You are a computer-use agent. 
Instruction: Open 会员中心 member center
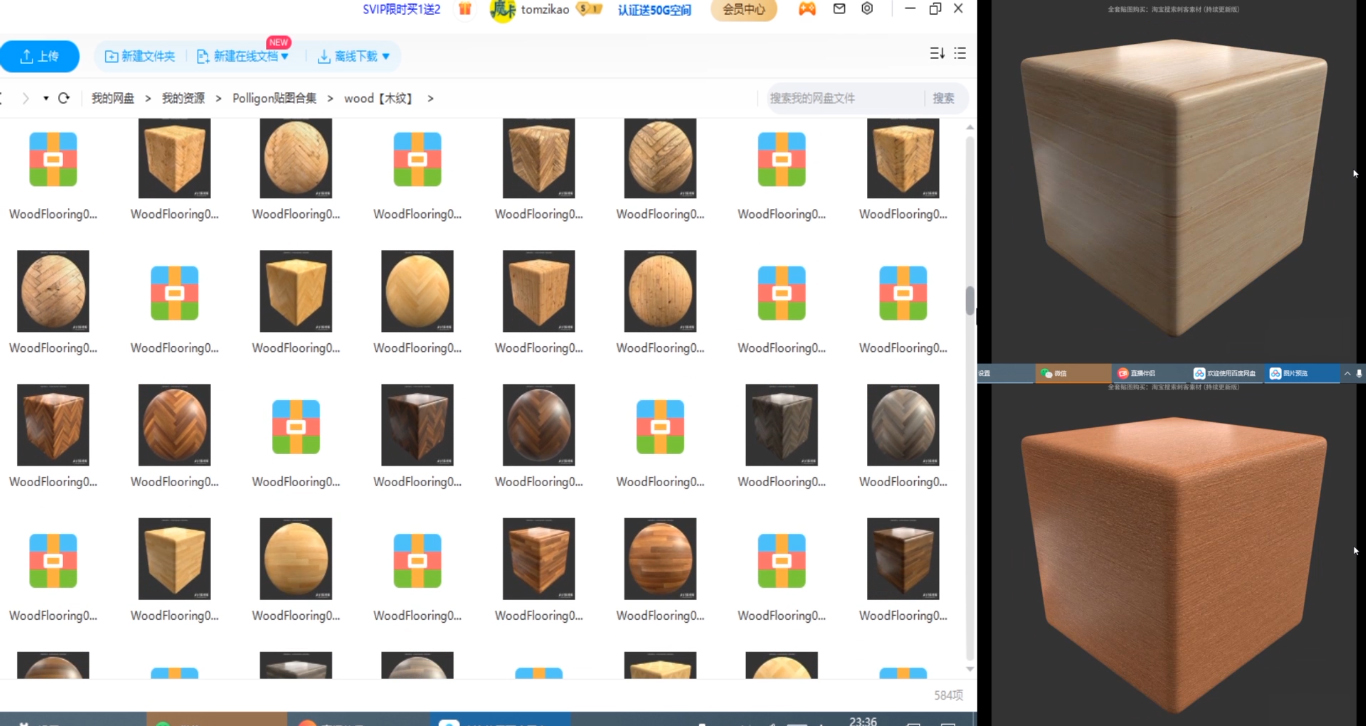[744, 10]
